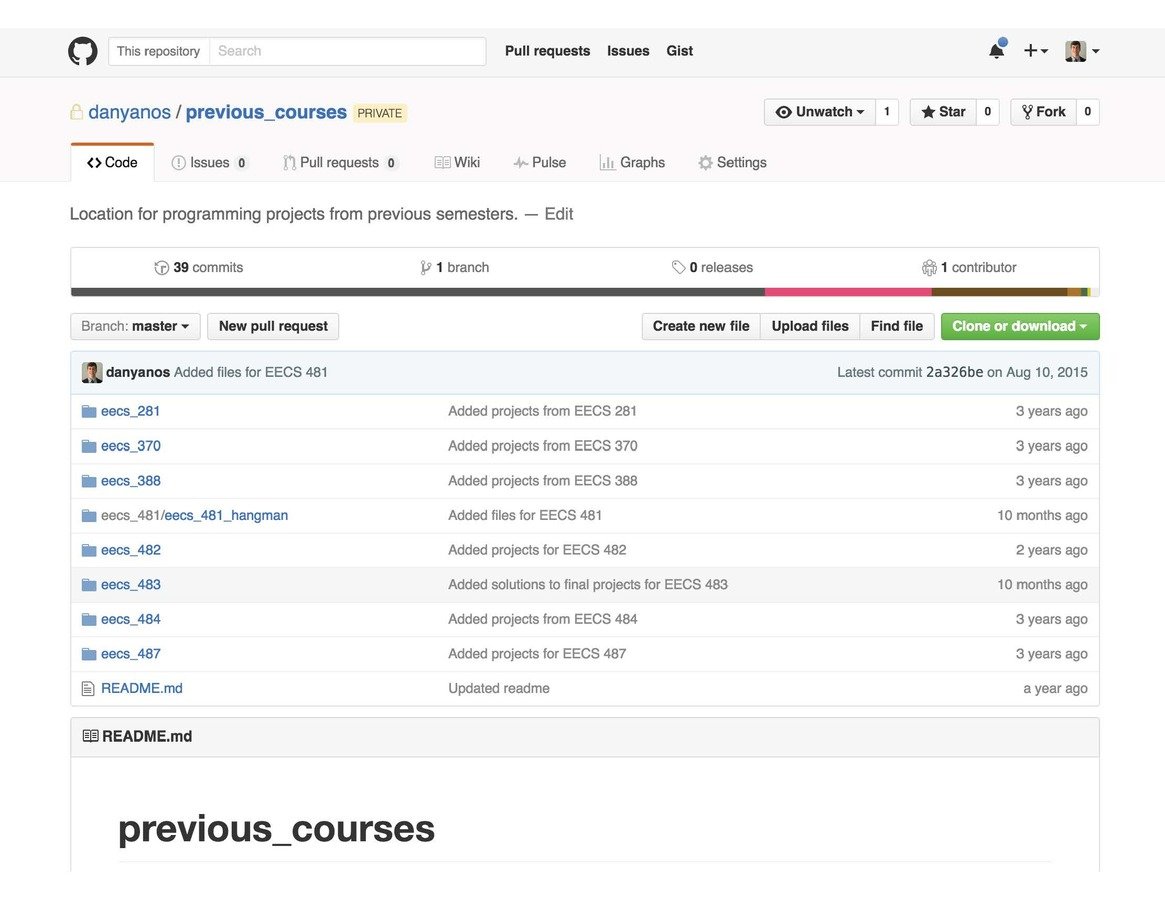Click the eecs_487 folder icon
The width and height of the screenshot is (1165, 900).
point(89,654)
